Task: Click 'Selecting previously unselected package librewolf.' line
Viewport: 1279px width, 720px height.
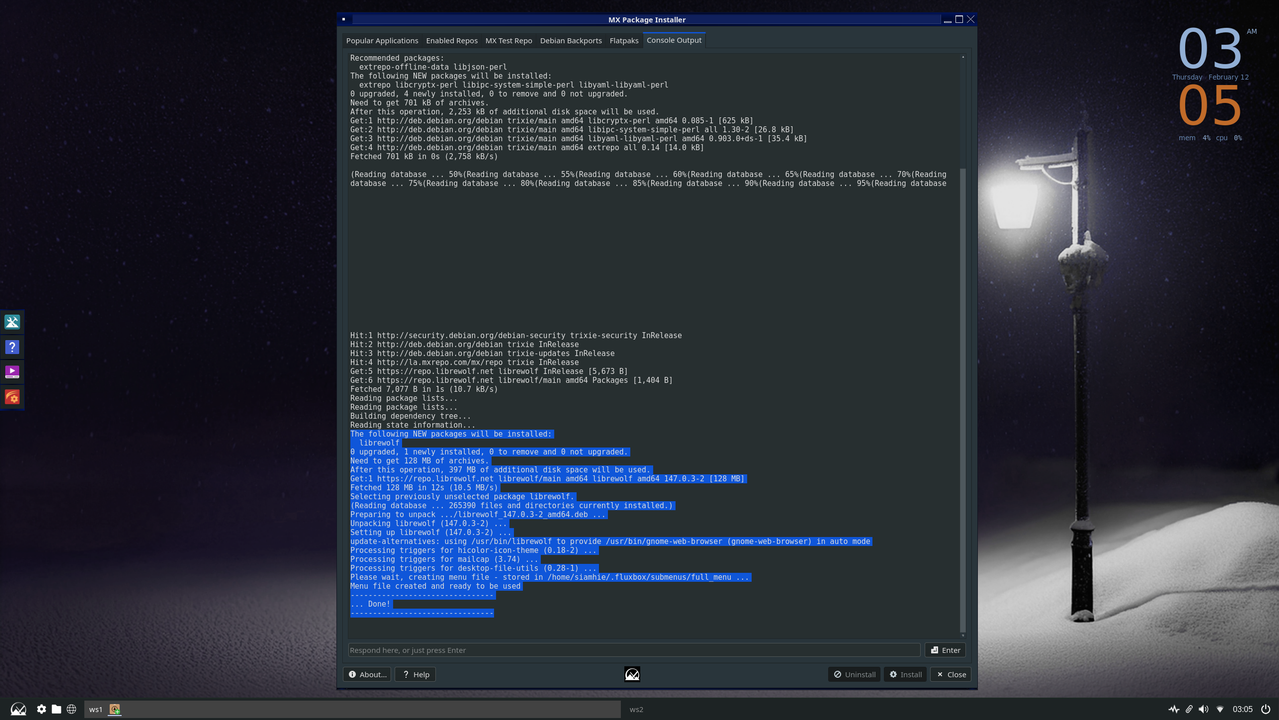Action: 463,496
